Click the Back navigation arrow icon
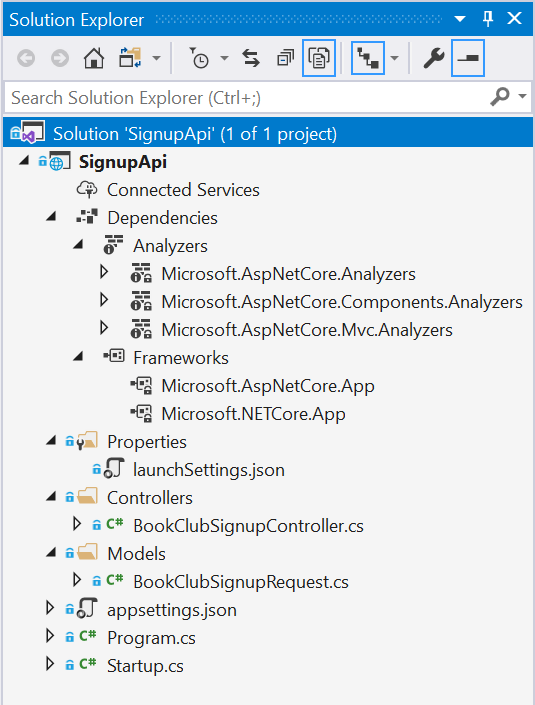This screenshot has width=535, height=705. coord(26,58)
